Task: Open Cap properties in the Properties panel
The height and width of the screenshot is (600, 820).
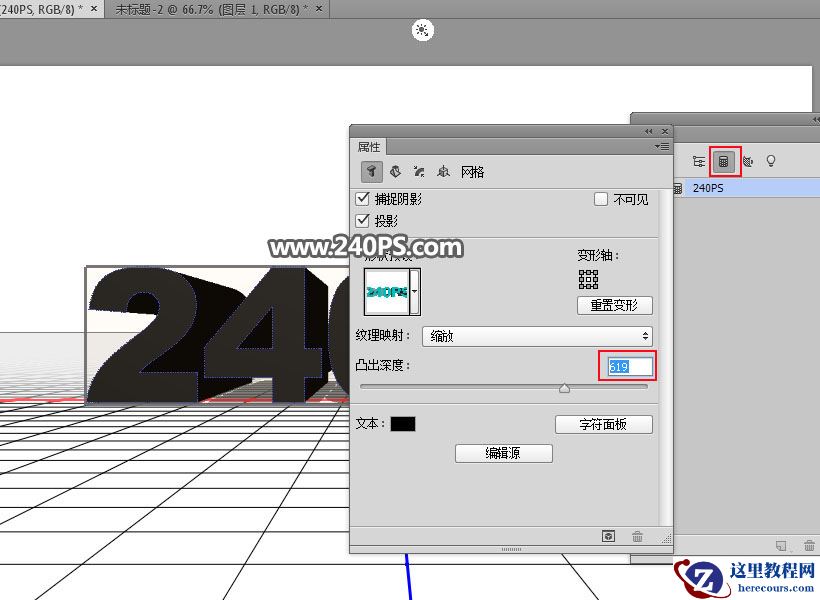Action: point(420,171)
